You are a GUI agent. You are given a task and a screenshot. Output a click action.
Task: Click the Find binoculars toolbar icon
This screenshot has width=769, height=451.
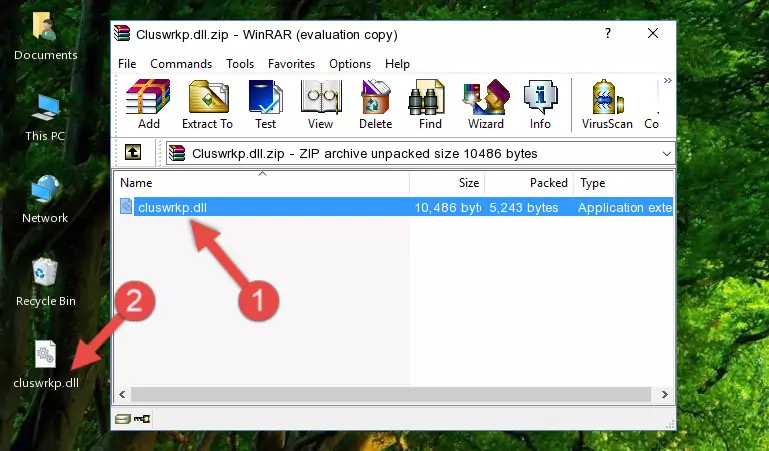[x=430, y=104]
